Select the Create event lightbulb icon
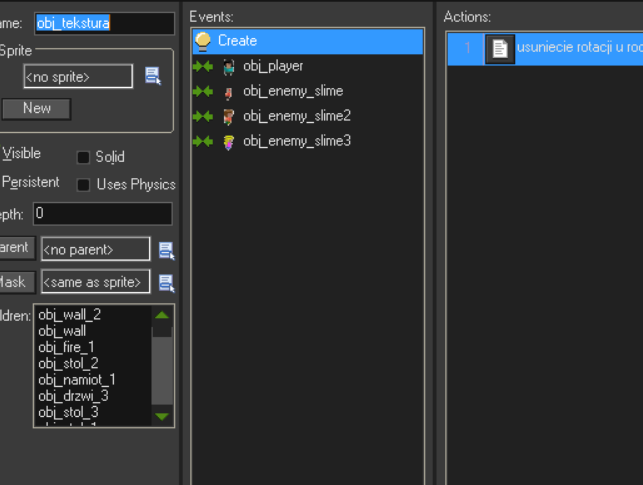 click(203, 41)
